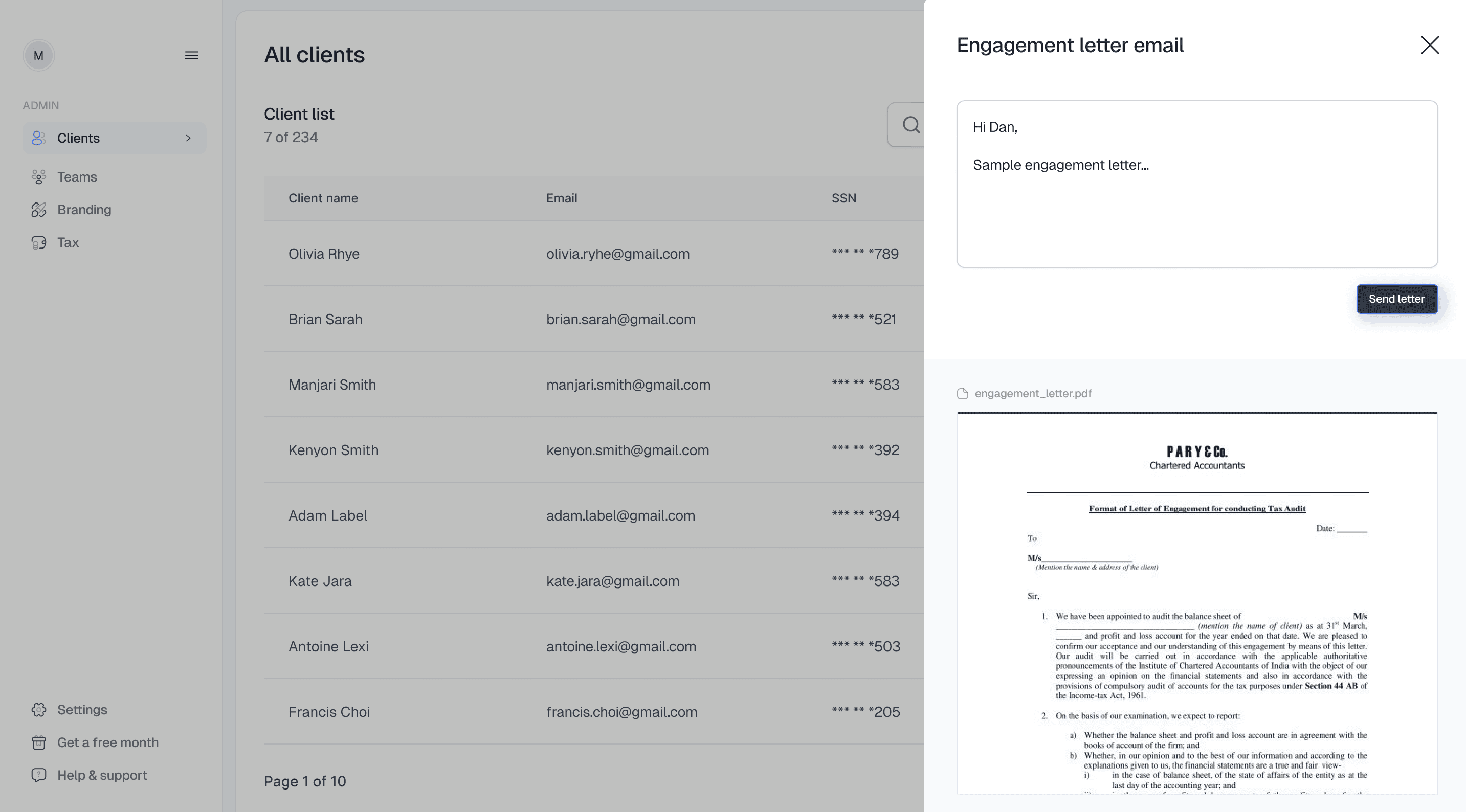Close the Engagement letter email panel
The image size is (1466, 812).
click(1430, 45)
